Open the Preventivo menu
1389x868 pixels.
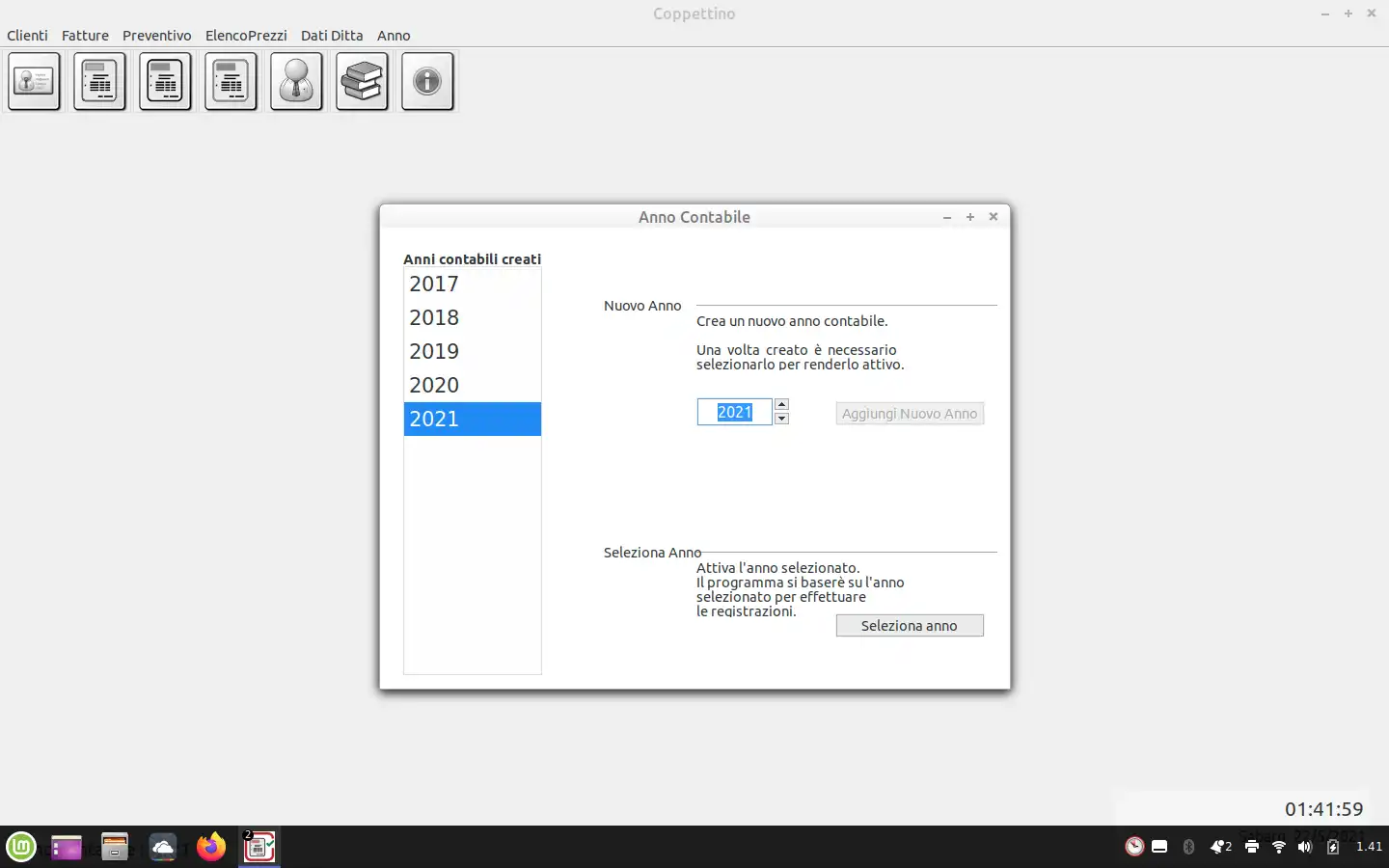[x=157, y=36]
